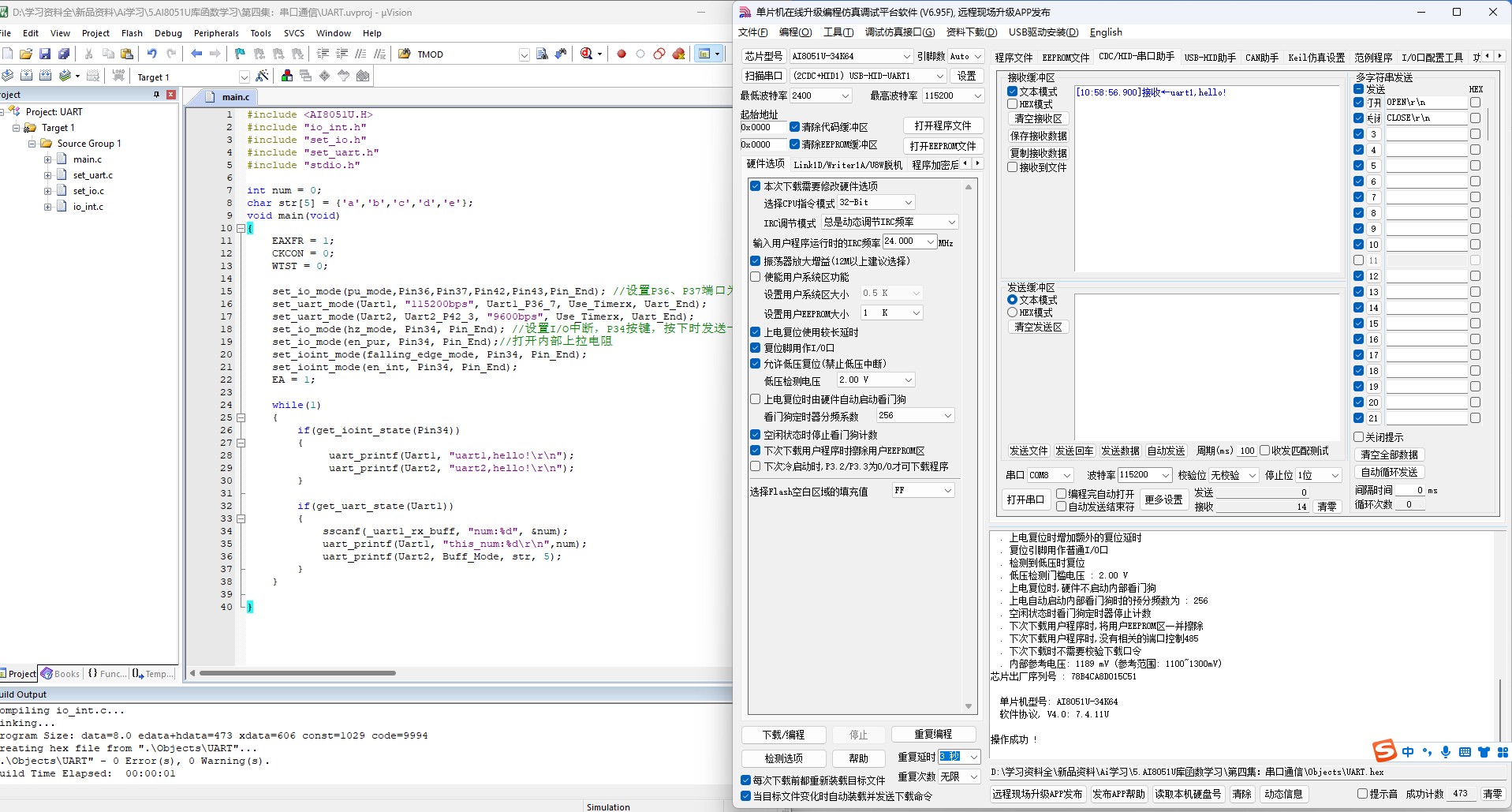Open Sogou toolbox four-squares icon
Screen dimensions: 1512x812
1503,752
